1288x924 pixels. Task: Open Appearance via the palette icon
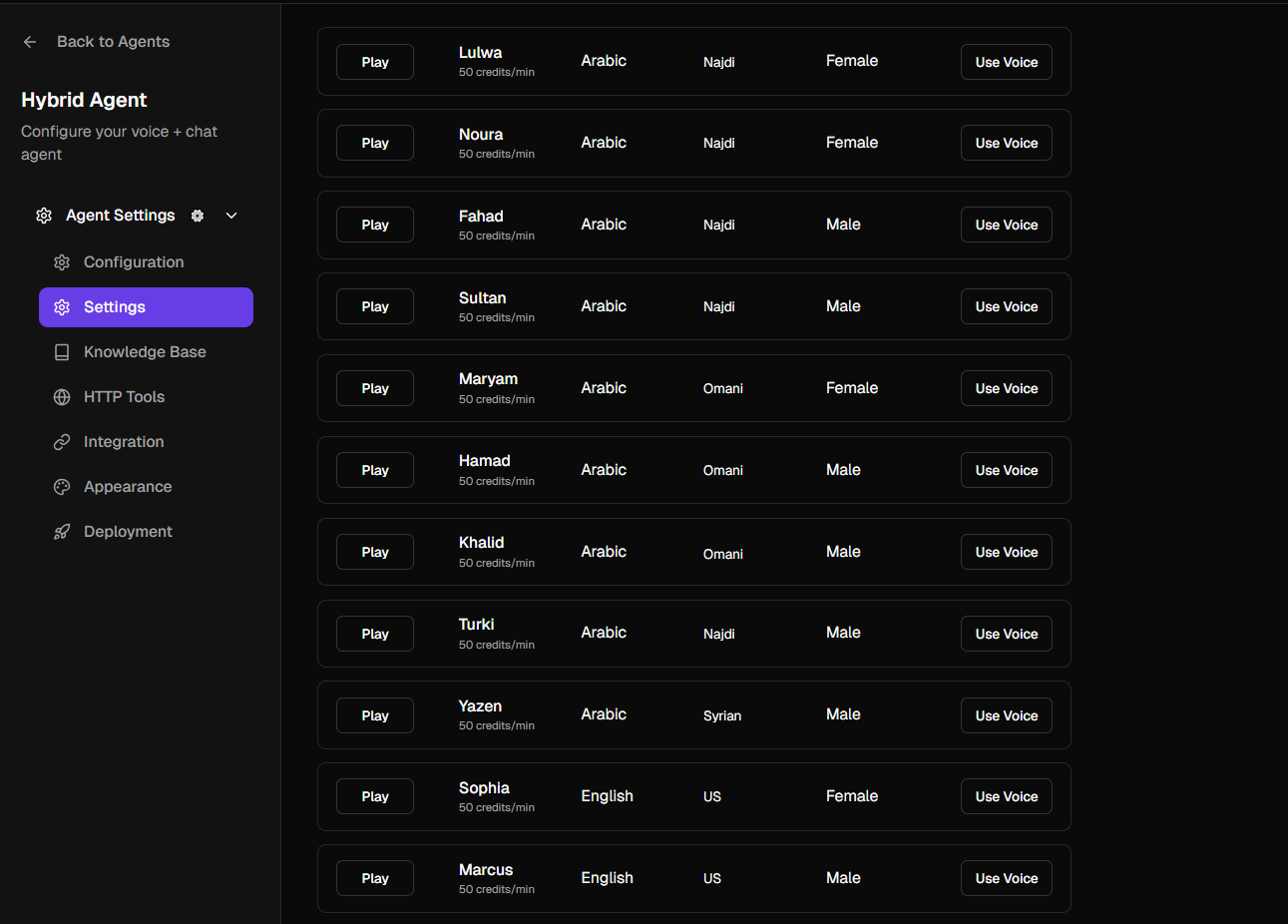[x=61, y=486]
